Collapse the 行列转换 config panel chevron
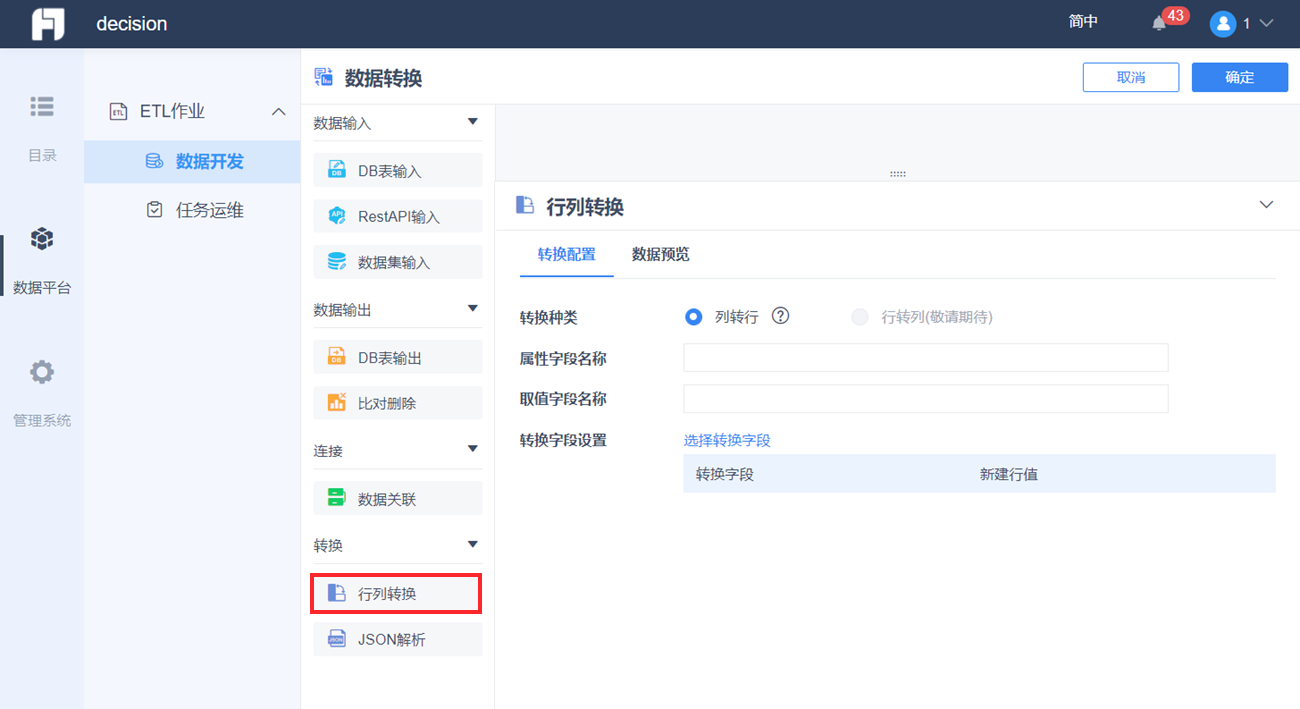 (1266, 205)
